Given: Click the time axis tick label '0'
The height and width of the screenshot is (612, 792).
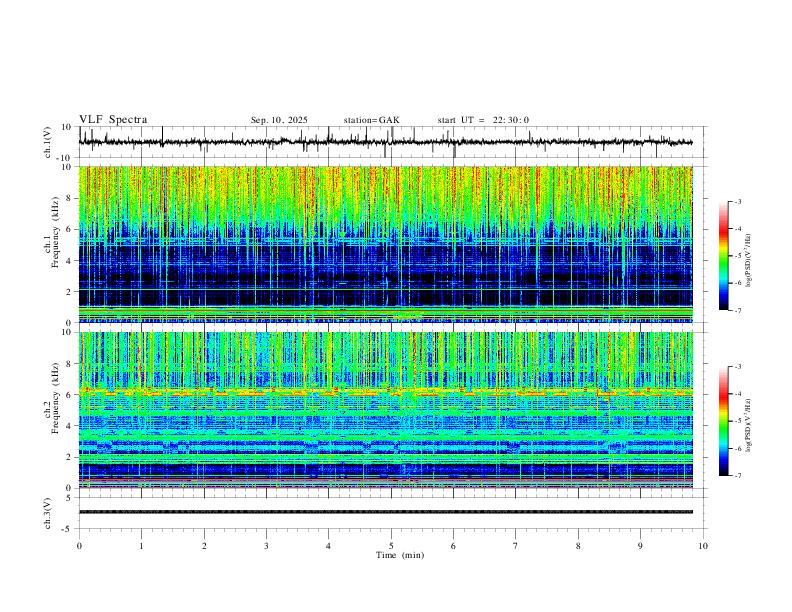Looking at the screenshot, I should point(79,546).
